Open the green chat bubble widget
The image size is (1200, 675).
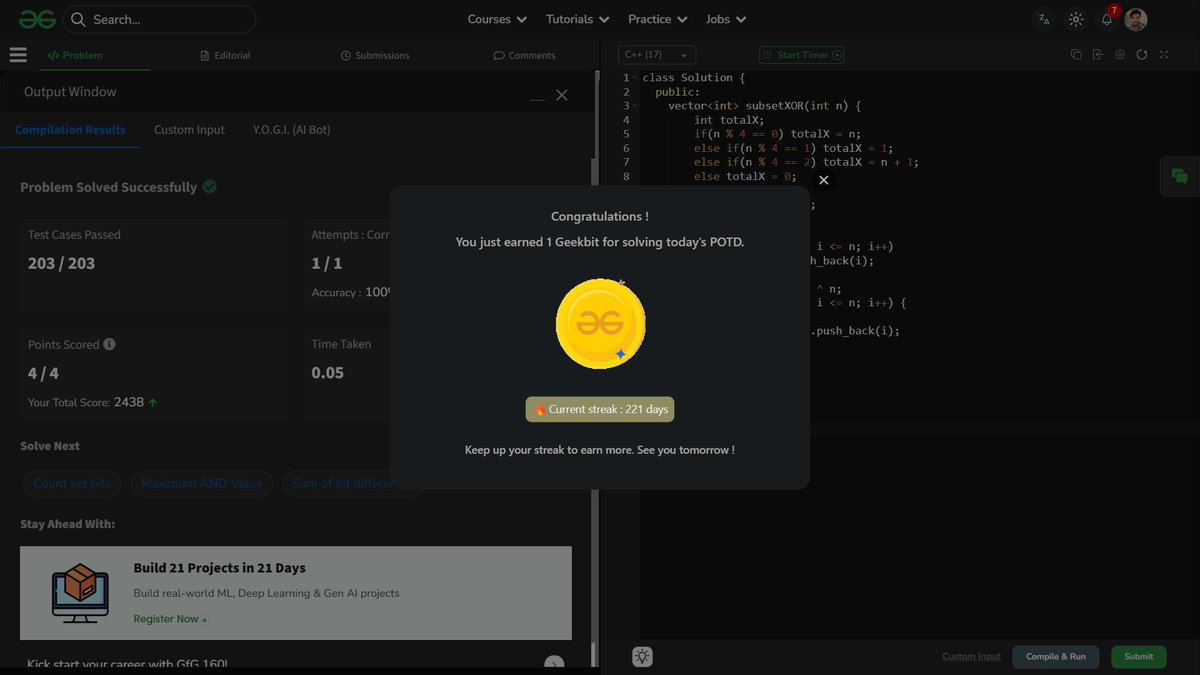click(x=1180, y=177)
